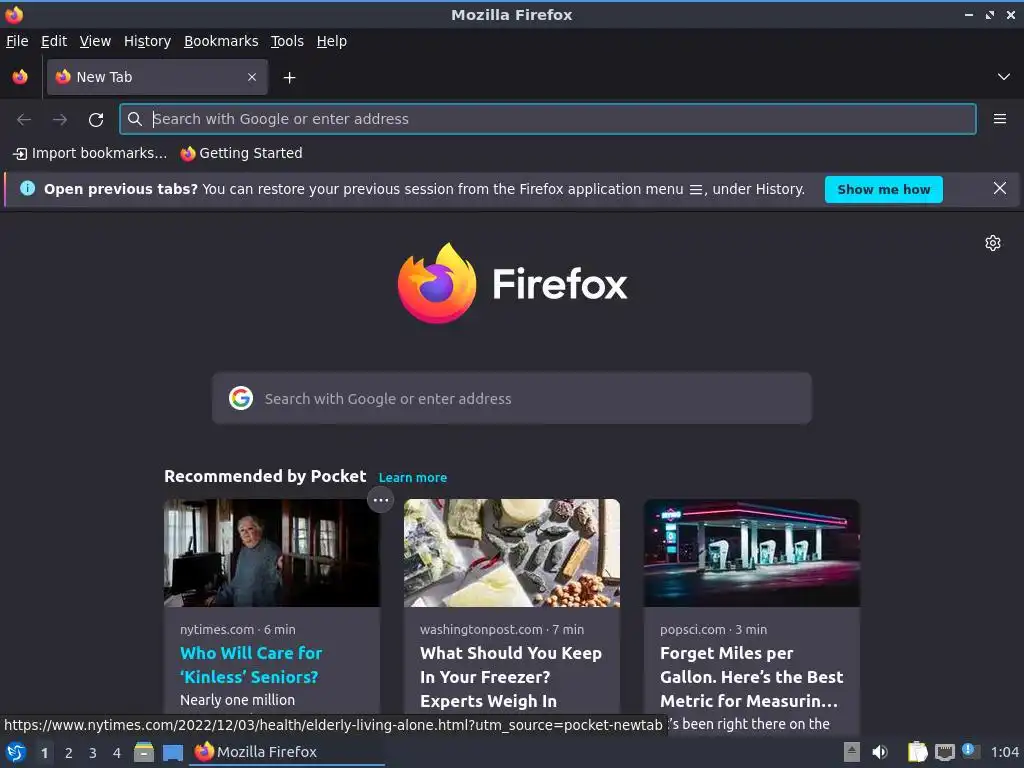The image size is (1024, 768).
Task: Open the gas station article thumbnail
Action: [x=752, y=552]
